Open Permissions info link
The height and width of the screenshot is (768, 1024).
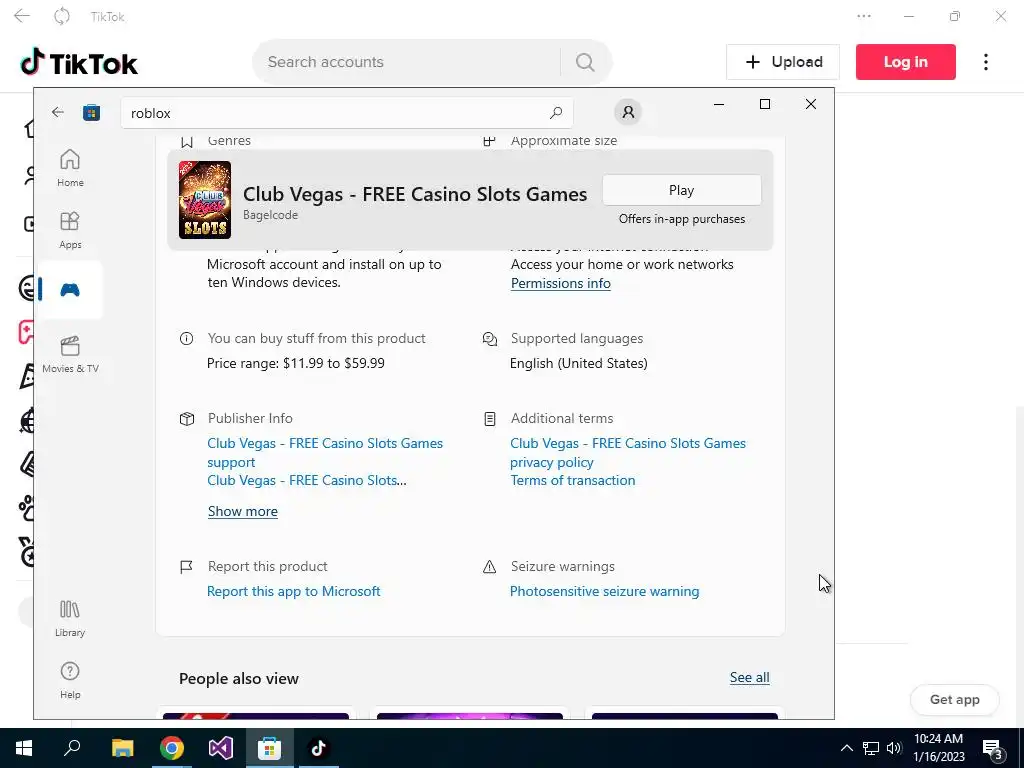(x=560, y=283)
